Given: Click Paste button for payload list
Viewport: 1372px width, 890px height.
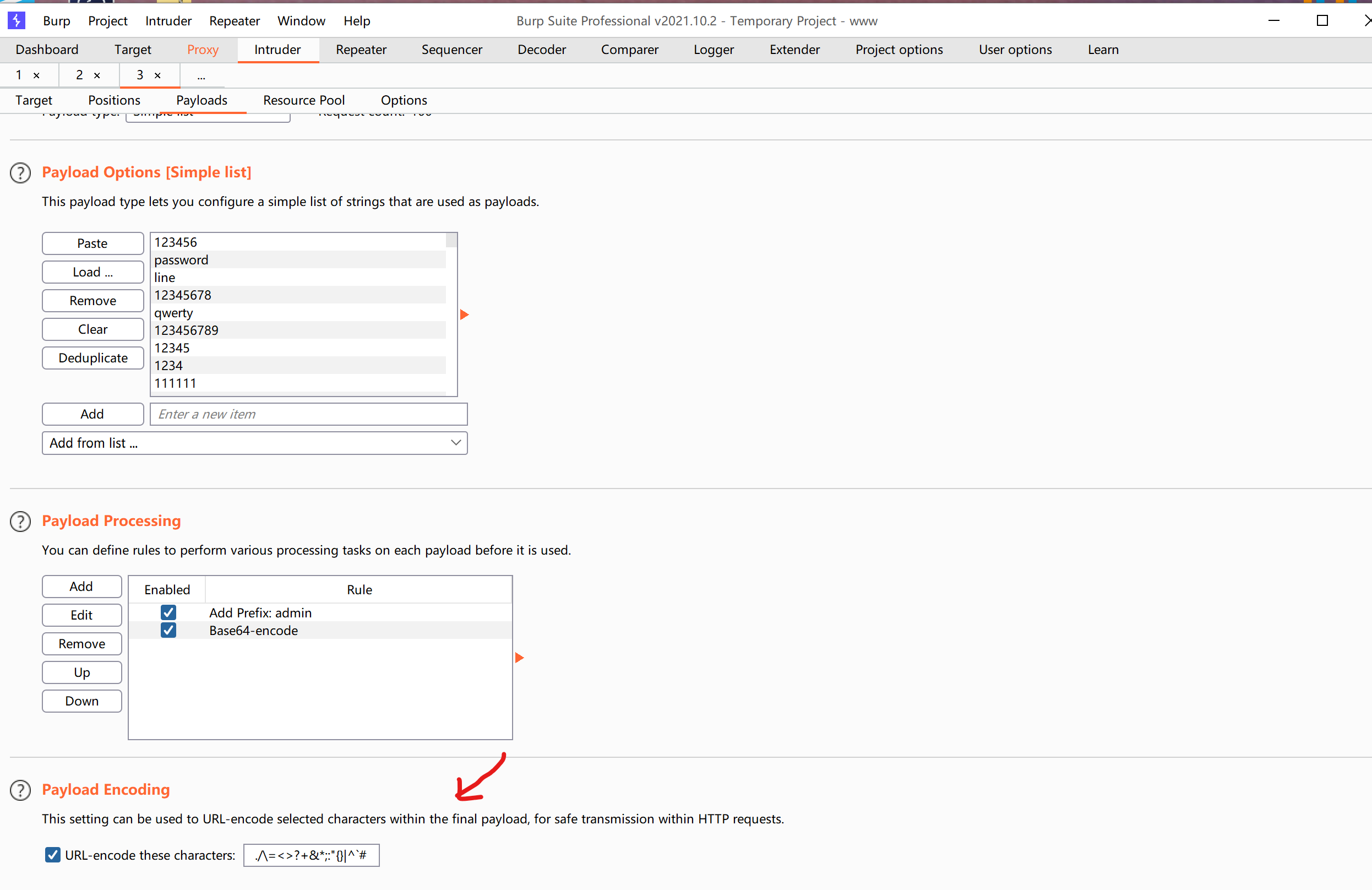Looking at the screenshot, I should (x=93, y=243).
